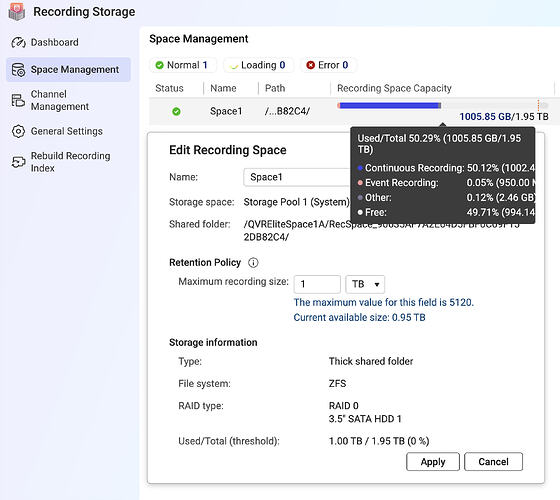The width and height of the screenshot is (560, 500).
Task: Click the Name field containing Space1
Action: coord(297,177)
